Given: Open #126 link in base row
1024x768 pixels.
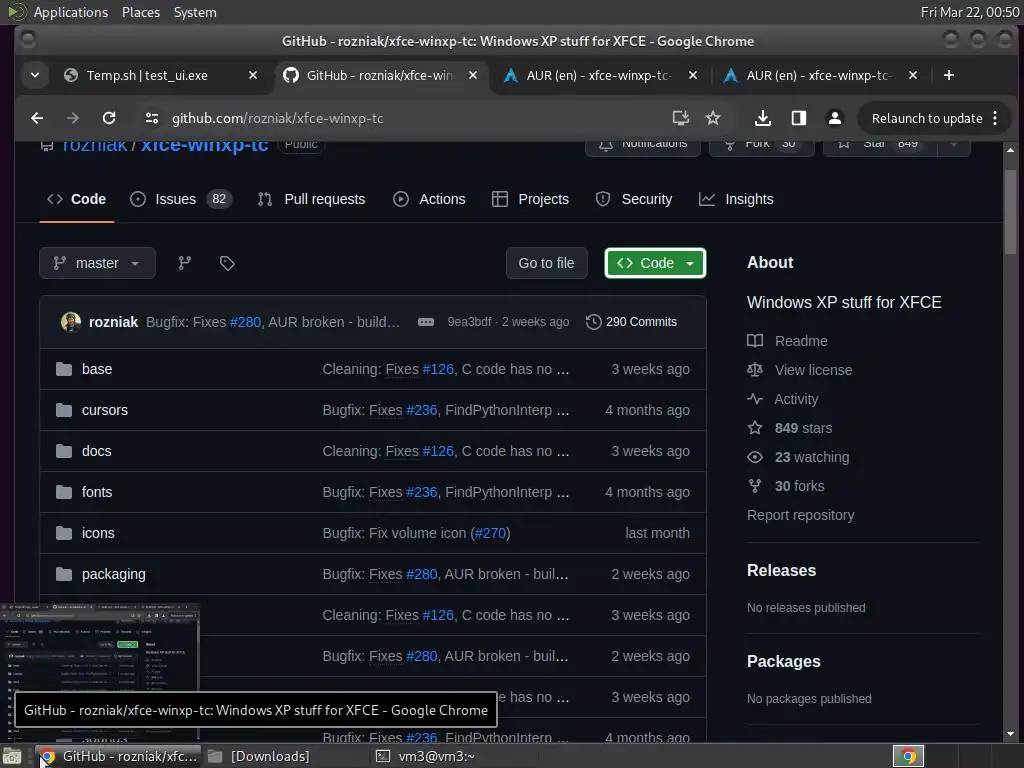Looking at the screenshot, I should pyautogui.click(x=438, y=370).
